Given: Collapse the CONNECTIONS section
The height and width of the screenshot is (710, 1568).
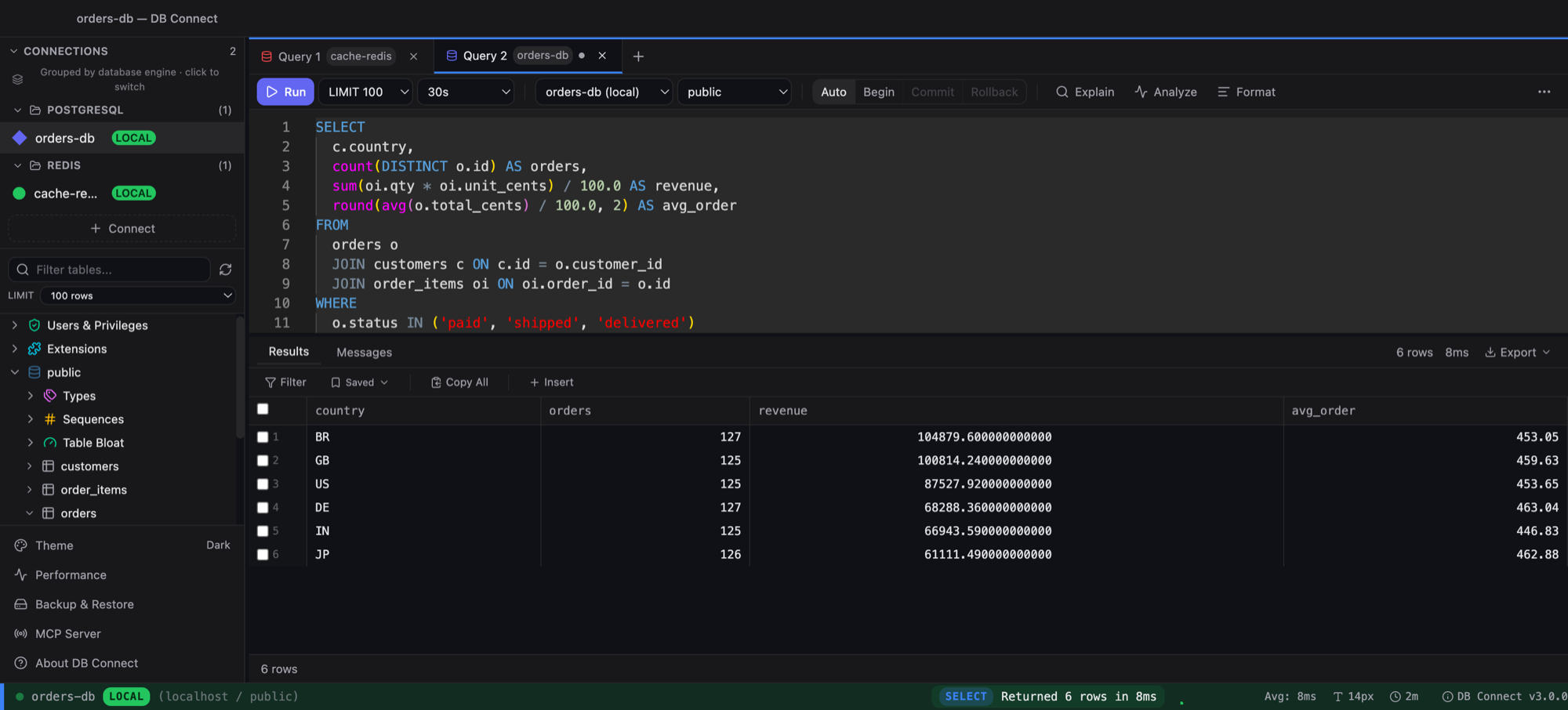Looking at the screenshot, I should click(13, 51).
